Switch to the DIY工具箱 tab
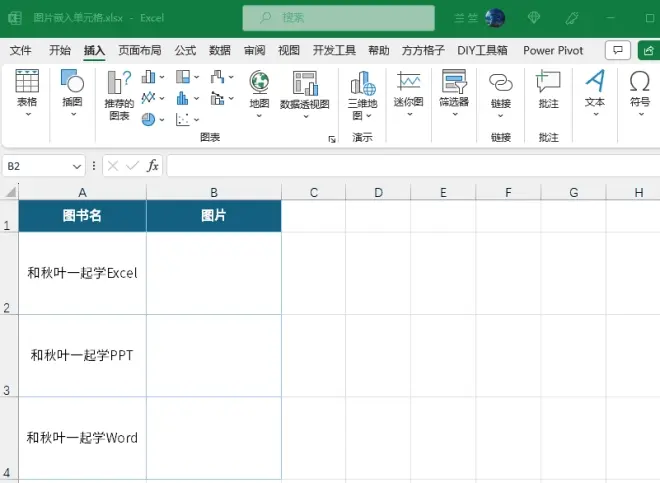 point(482,51)
